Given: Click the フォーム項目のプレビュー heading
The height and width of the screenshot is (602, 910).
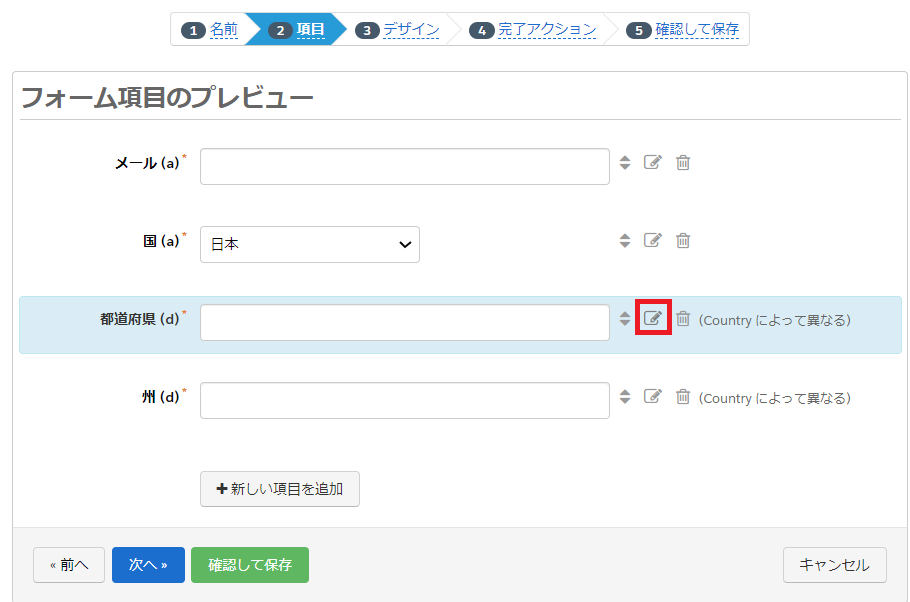Looking at the screenshot, I should pyautogui.click(x=167, y=98).
